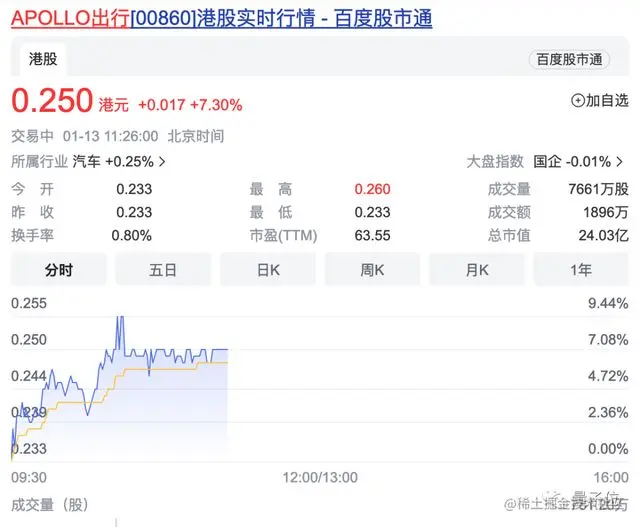Image resolution: width=640 pixels, height=527 pixels.
Task: Click the 成交额 value 1896万
Action: (606, 212)
